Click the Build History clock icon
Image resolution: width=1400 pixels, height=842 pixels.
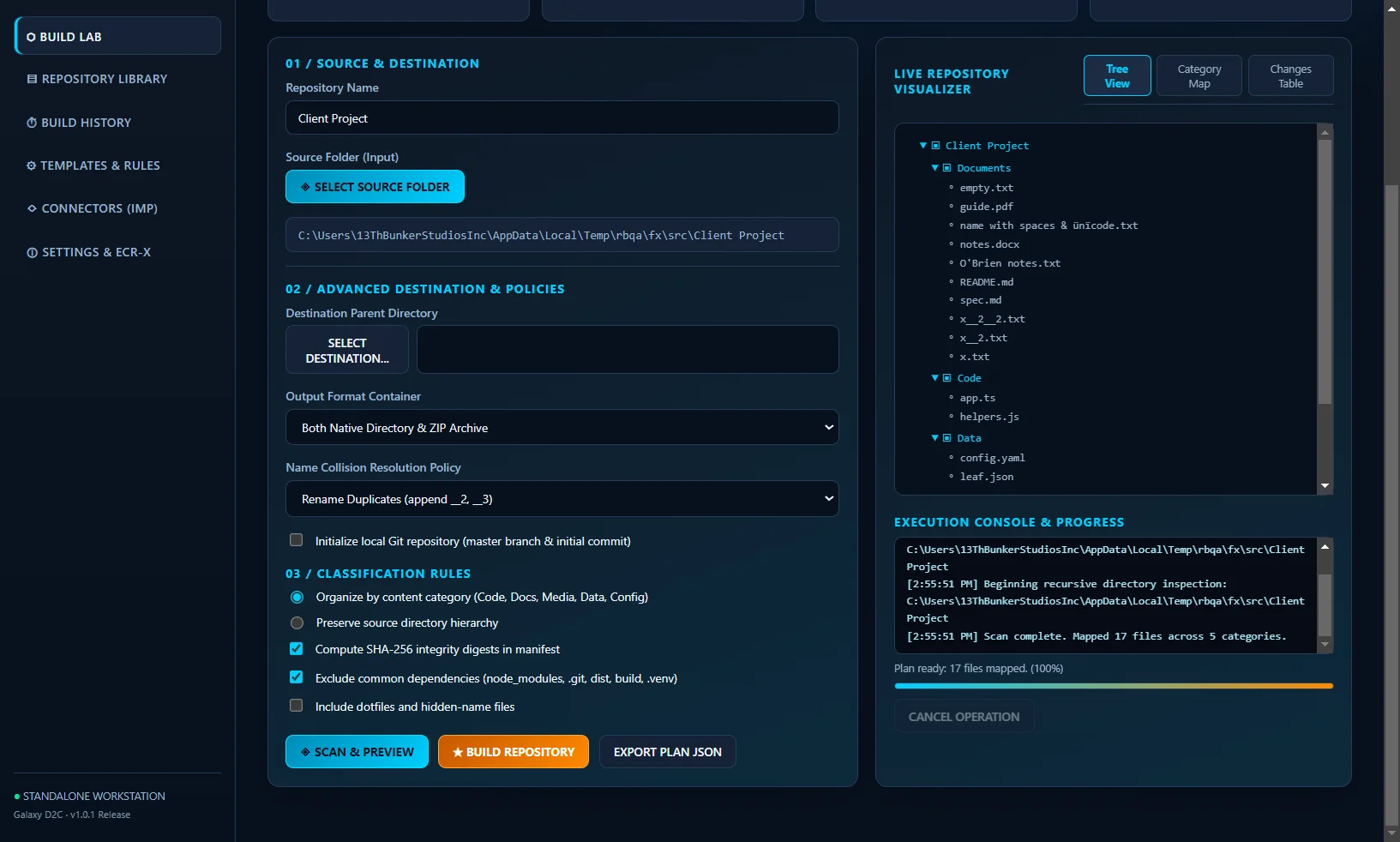pos(32,123)
